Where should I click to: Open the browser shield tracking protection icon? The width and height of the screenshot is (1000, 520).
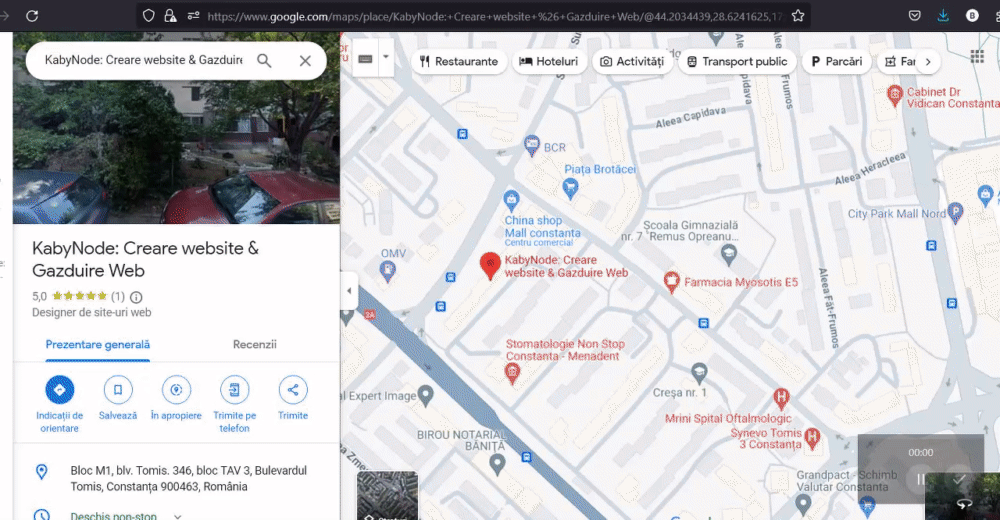tap(149, 16)
